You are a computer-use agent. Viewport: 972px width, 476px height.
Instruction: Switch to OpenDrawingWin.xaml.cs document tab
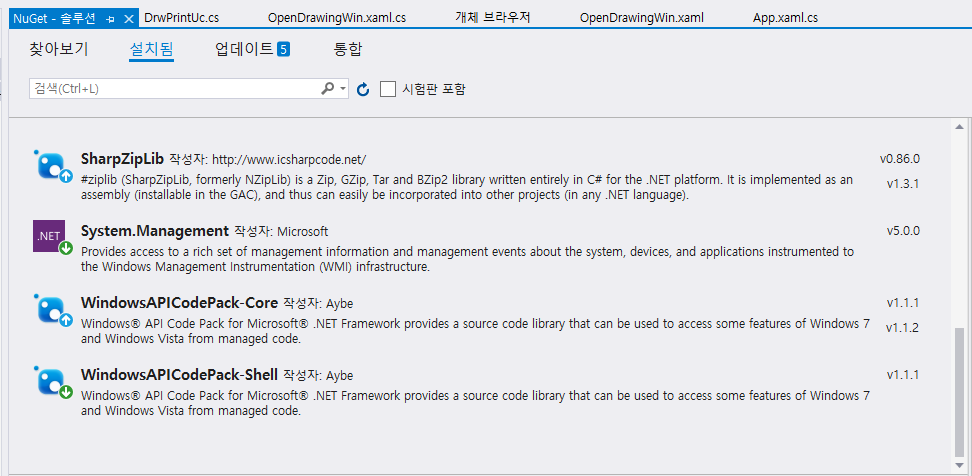point(337,18)
